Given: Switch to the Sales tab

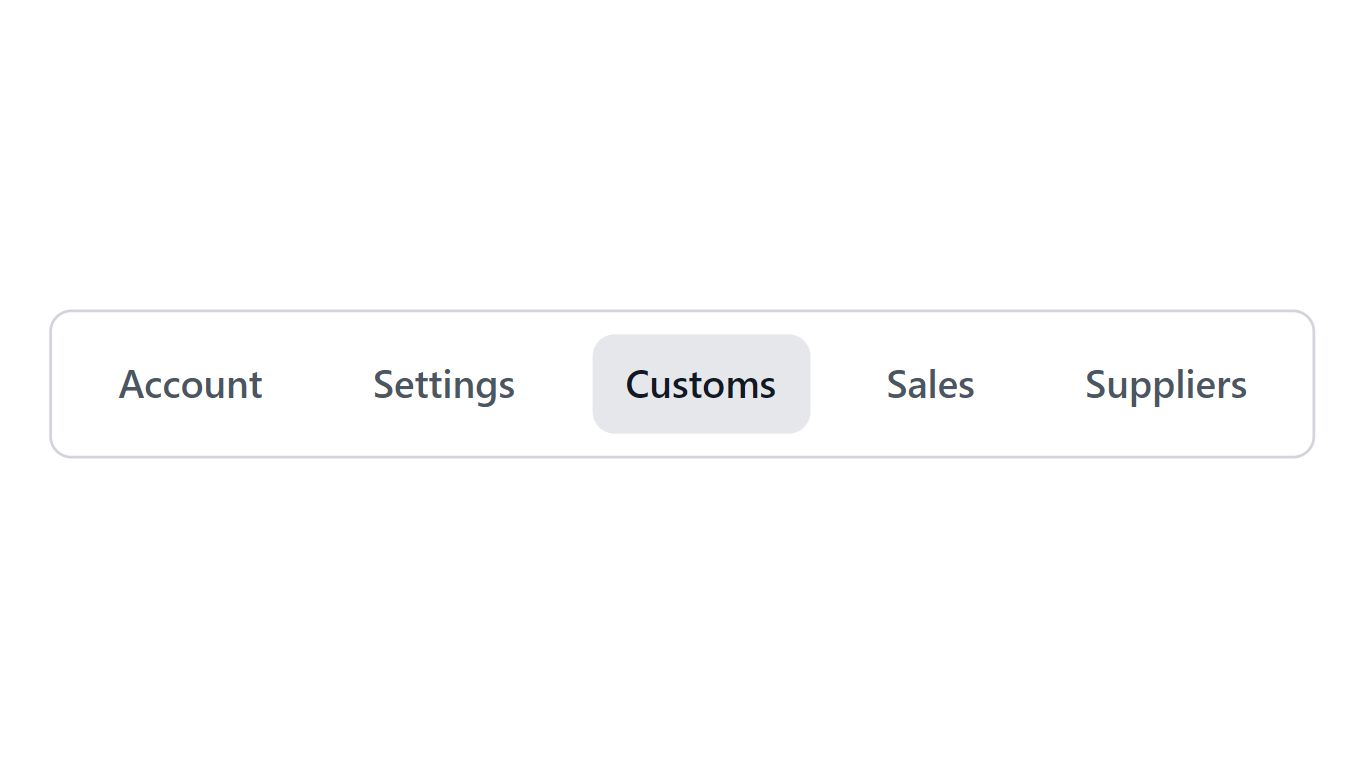Looking at the screenshot, I should click(930, 384).
